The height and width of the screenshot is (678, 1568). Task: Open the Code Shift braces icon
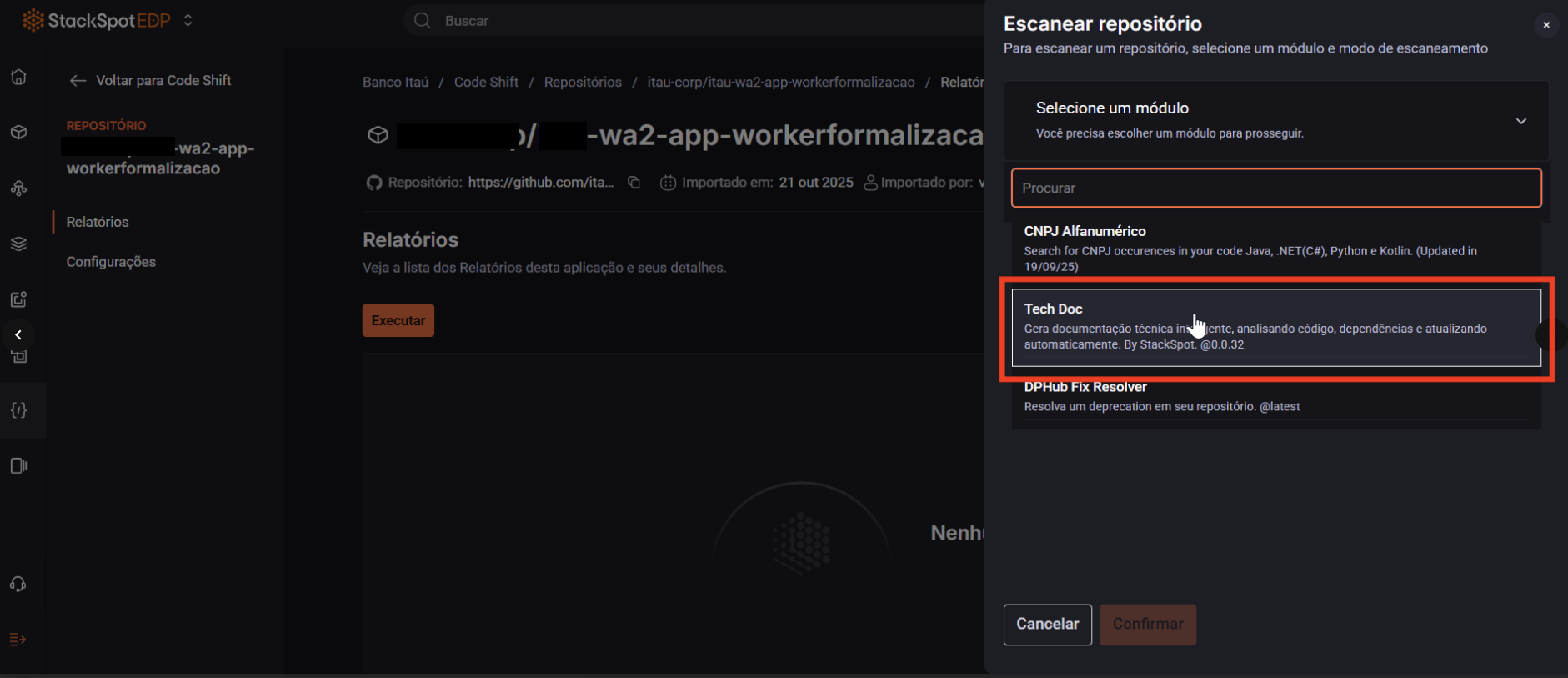click(18, 410)
